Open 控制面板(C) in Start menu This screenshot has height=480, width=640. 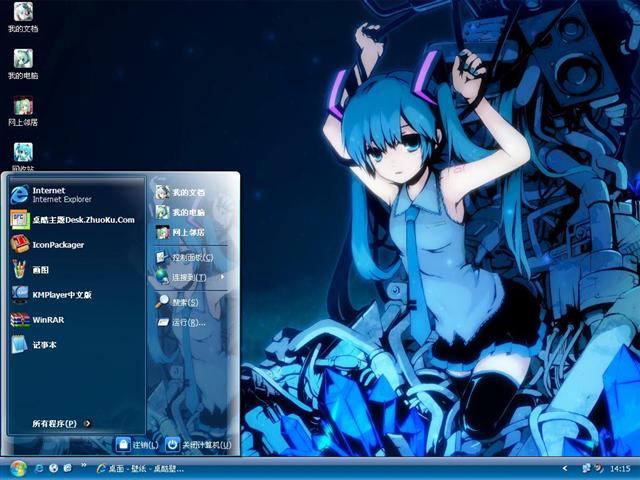point(190,257)
